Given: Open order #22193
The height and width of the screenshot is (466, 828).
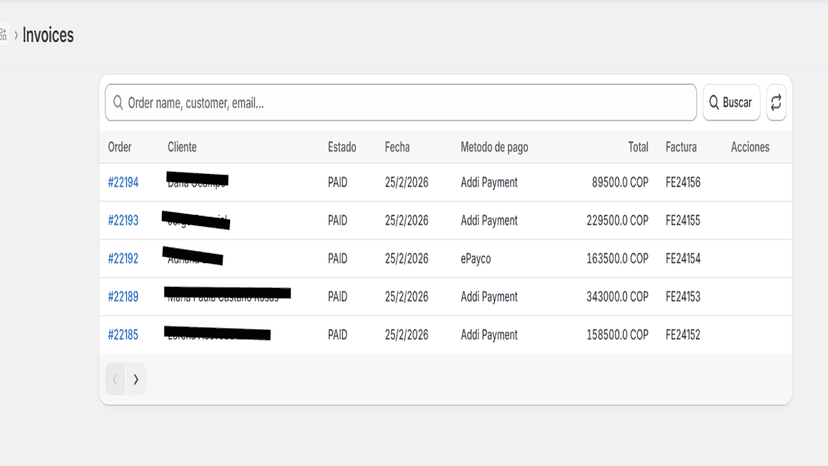Looking at the screenshot, I should [x=123, y=220].
